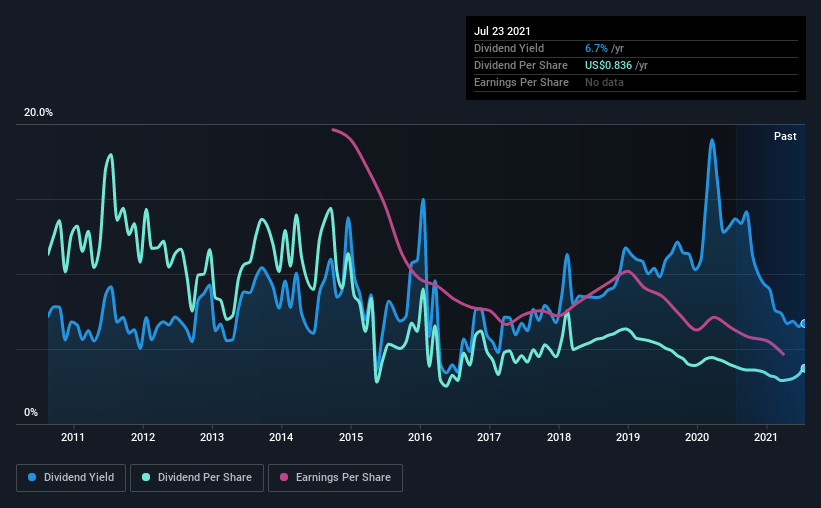Click the 6.7% dividend yield value
Viewport: 821px width, 508px height.
point(596,48)
